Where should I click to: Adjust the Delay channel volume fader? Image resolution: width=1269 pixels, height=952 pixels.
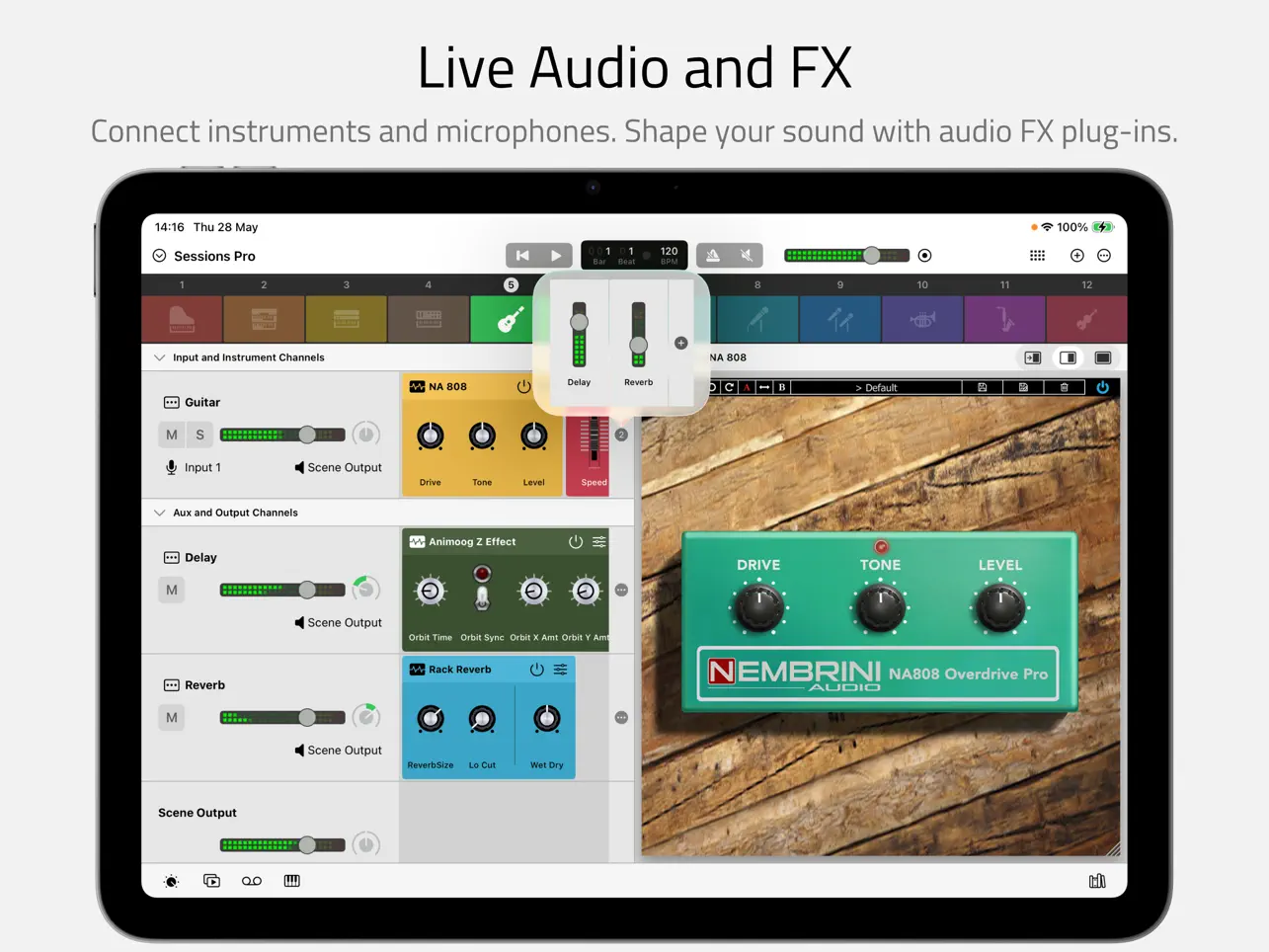tap(282, 590)
